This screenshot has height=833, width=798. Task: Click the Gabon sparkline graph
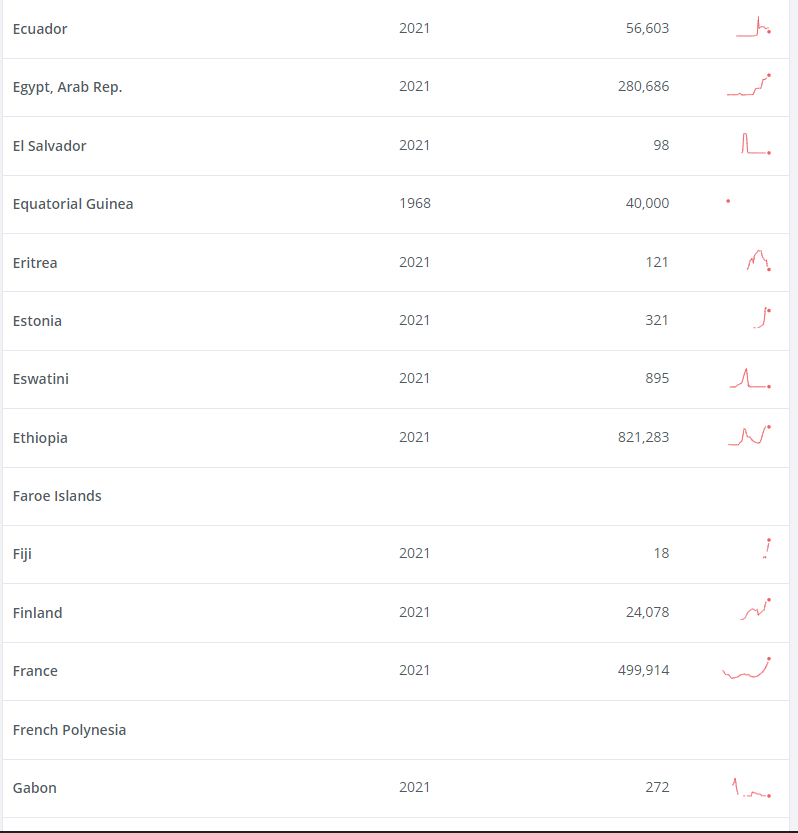(x=751, y=788)
